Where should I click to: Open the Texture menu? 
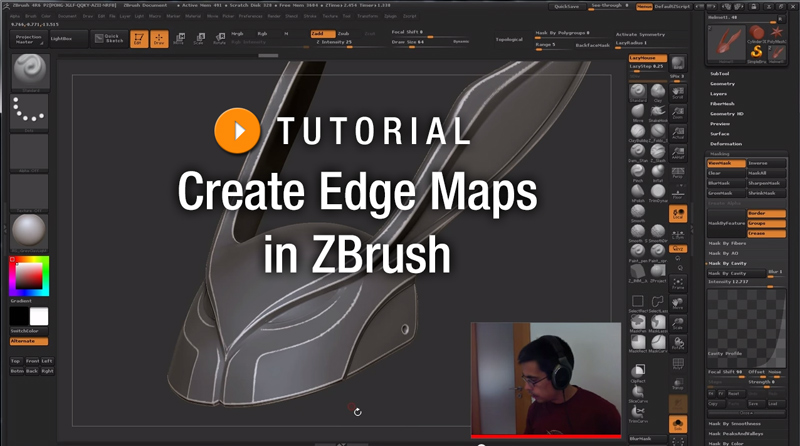[330, 16]
